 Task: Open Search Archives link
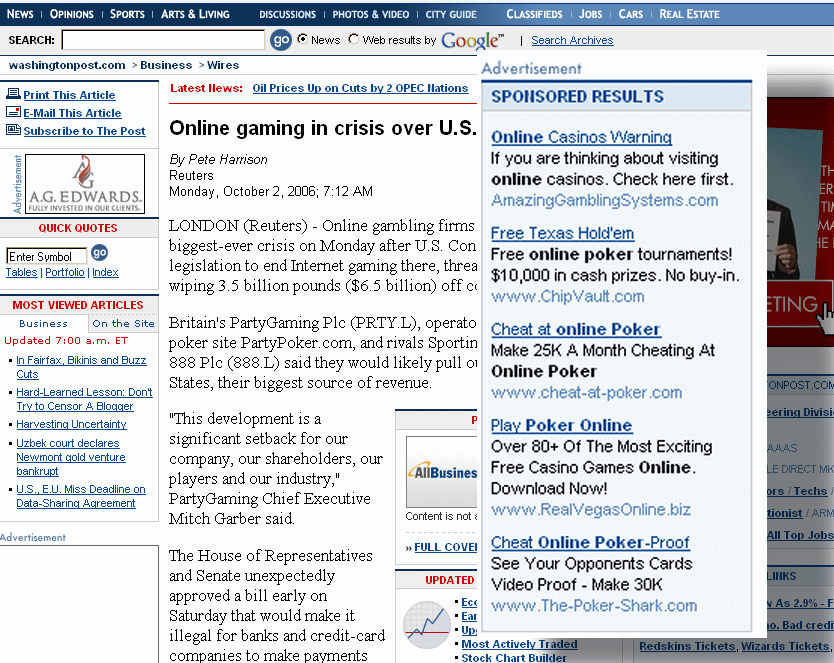(x=572, y=40)
